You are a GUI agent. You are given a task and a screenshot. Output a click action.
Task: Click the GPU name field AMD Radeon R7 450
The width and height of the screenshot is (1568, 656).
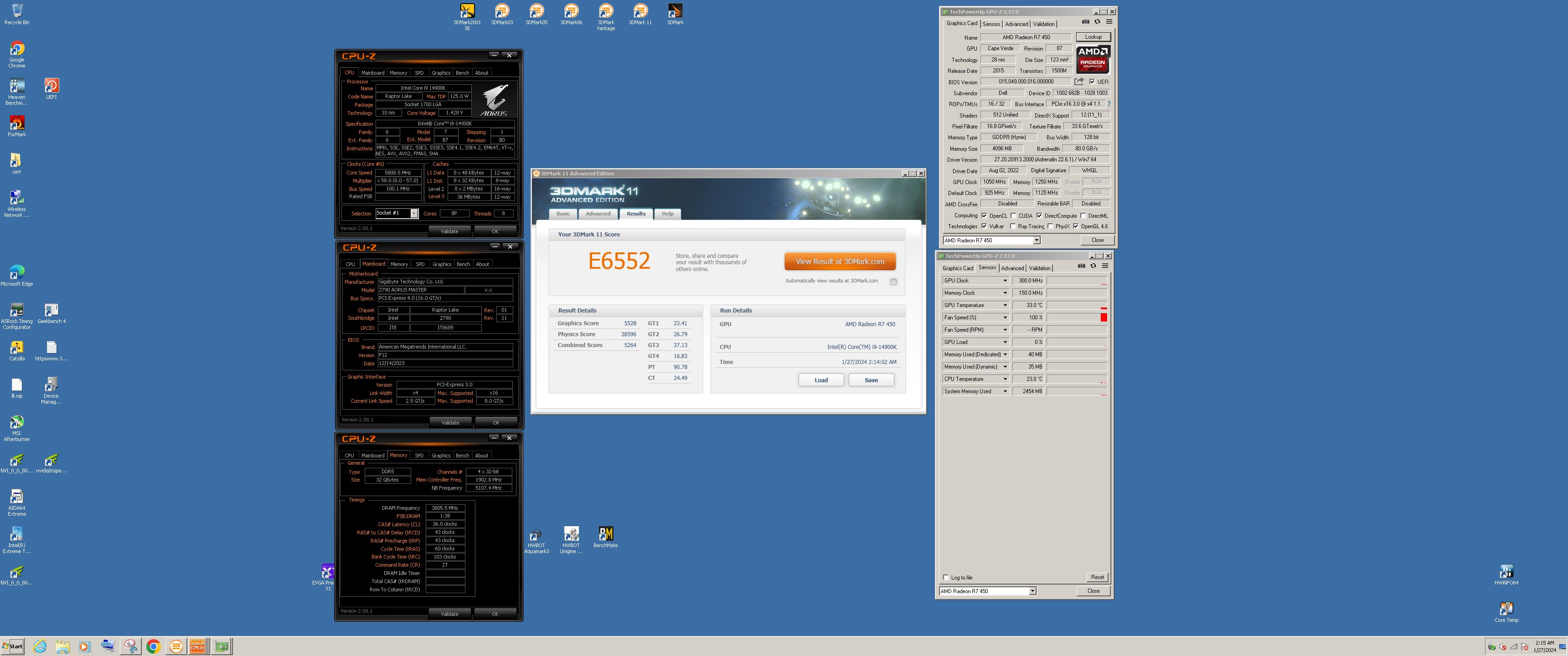[x=1026, y=37]
